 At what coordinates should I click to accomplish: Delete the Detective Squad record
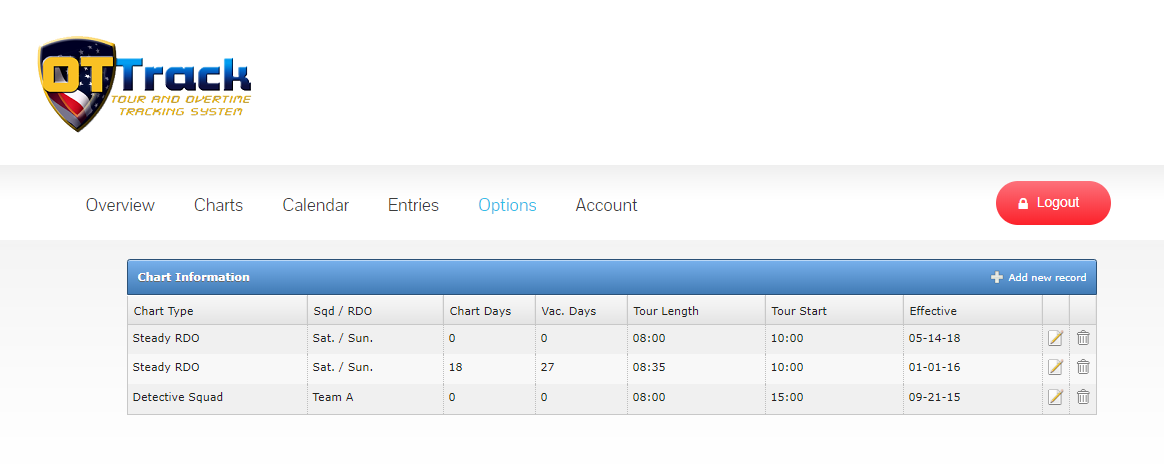tap(1083, 397)
